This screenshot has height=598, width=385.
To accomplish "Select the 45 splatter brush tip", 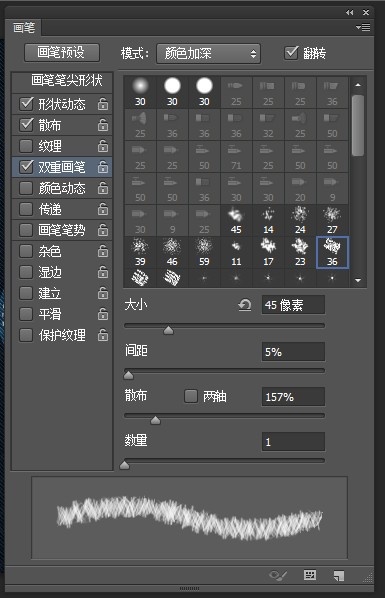I will click(x=236, y=220).
